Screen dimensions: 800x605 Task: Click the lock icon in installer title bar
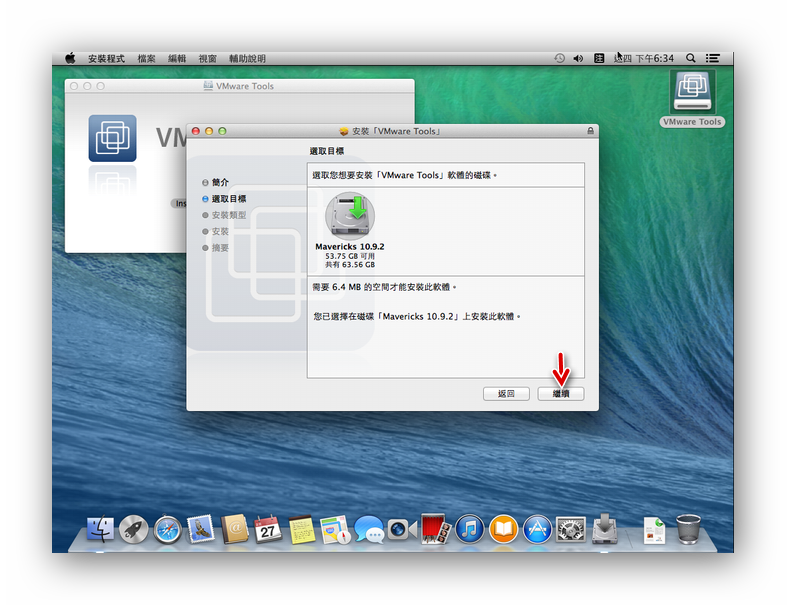[x=590, y=131]
